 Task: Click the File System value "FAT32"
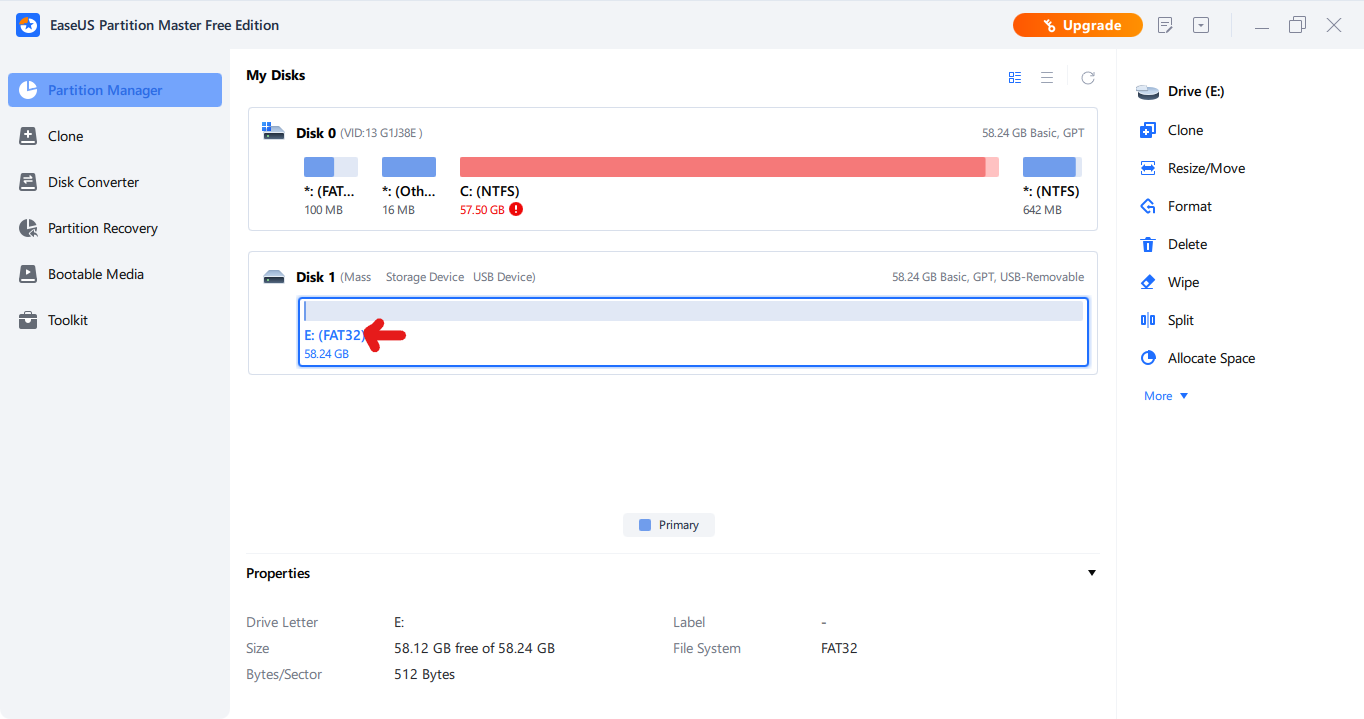(x=839, y=648)
